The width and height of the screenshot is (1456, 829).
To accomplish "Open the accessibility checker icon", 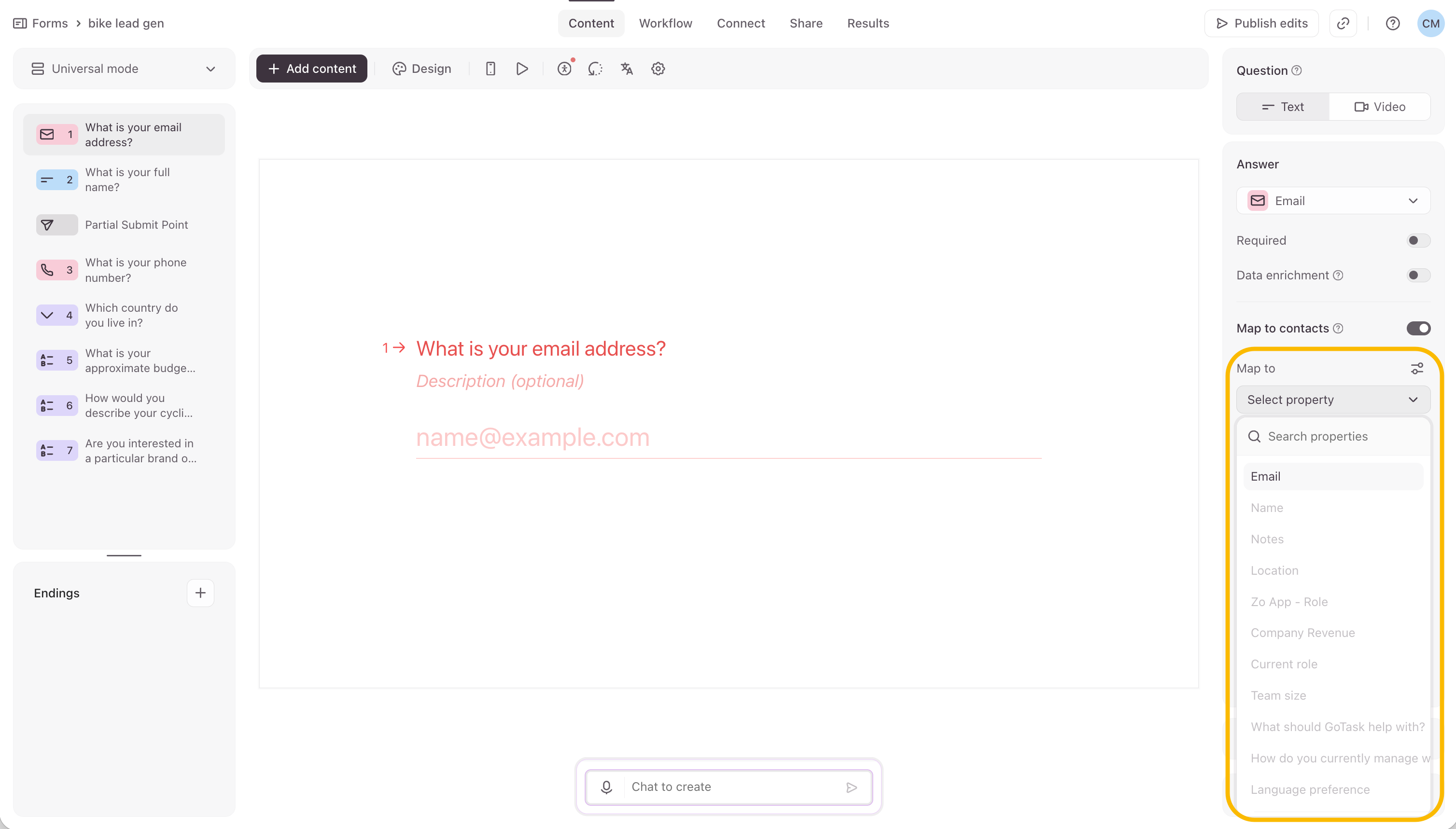I will tap(564, 69).
